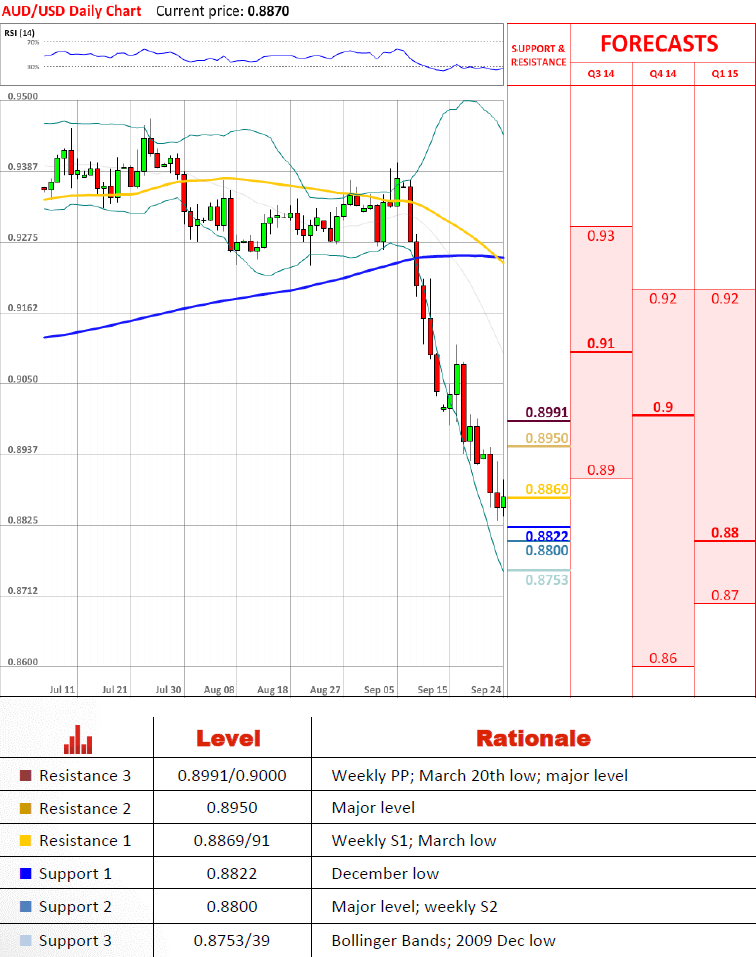
Task: Click the 'Major level; weekly S2' rationale
Action: pos(414,907)
